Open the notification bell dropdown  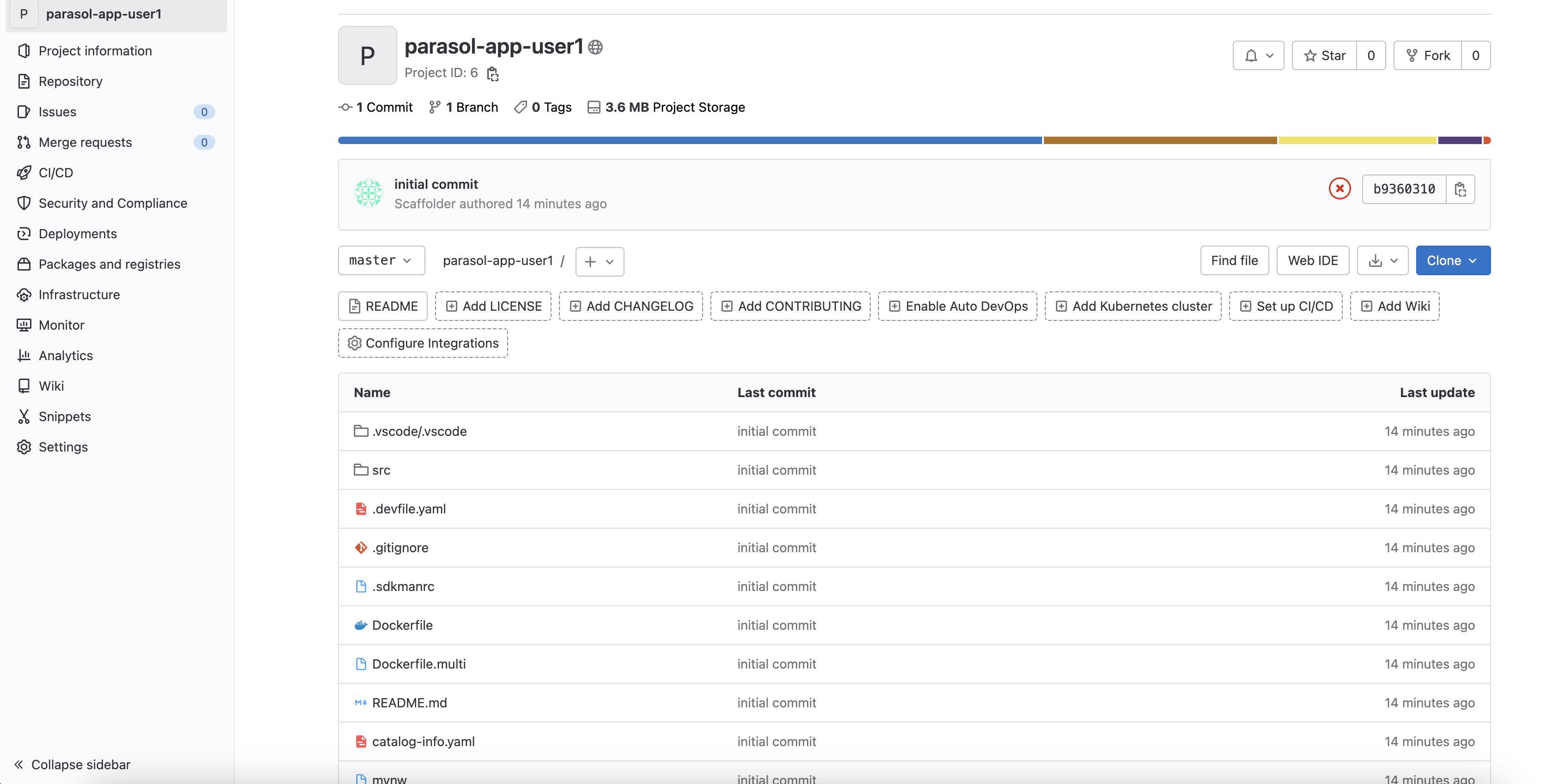click(x=1258, y=55)
